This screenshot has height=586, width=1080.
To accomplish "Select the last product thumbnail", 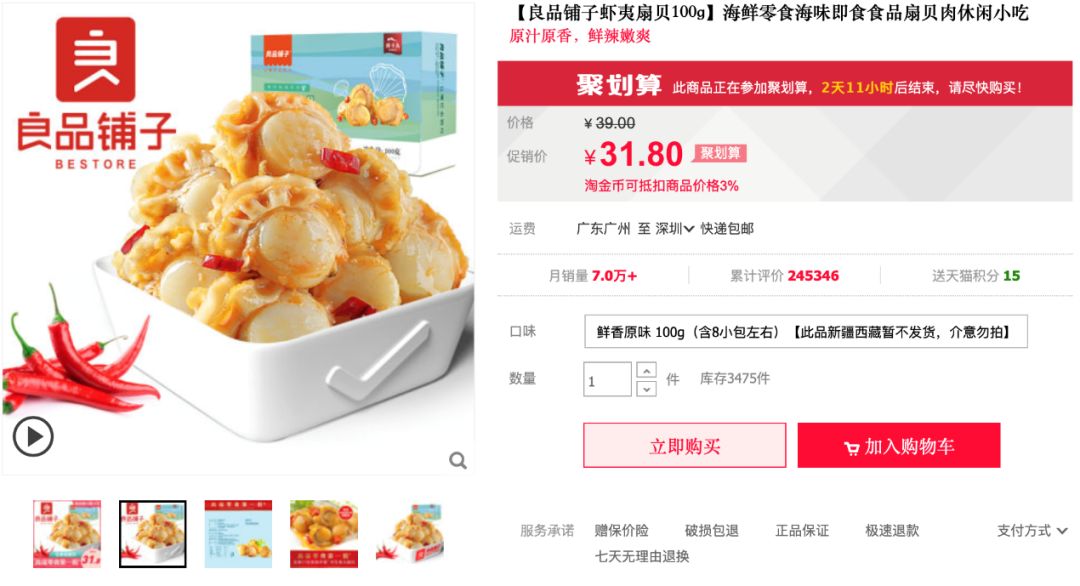I will tap(410, 534).
